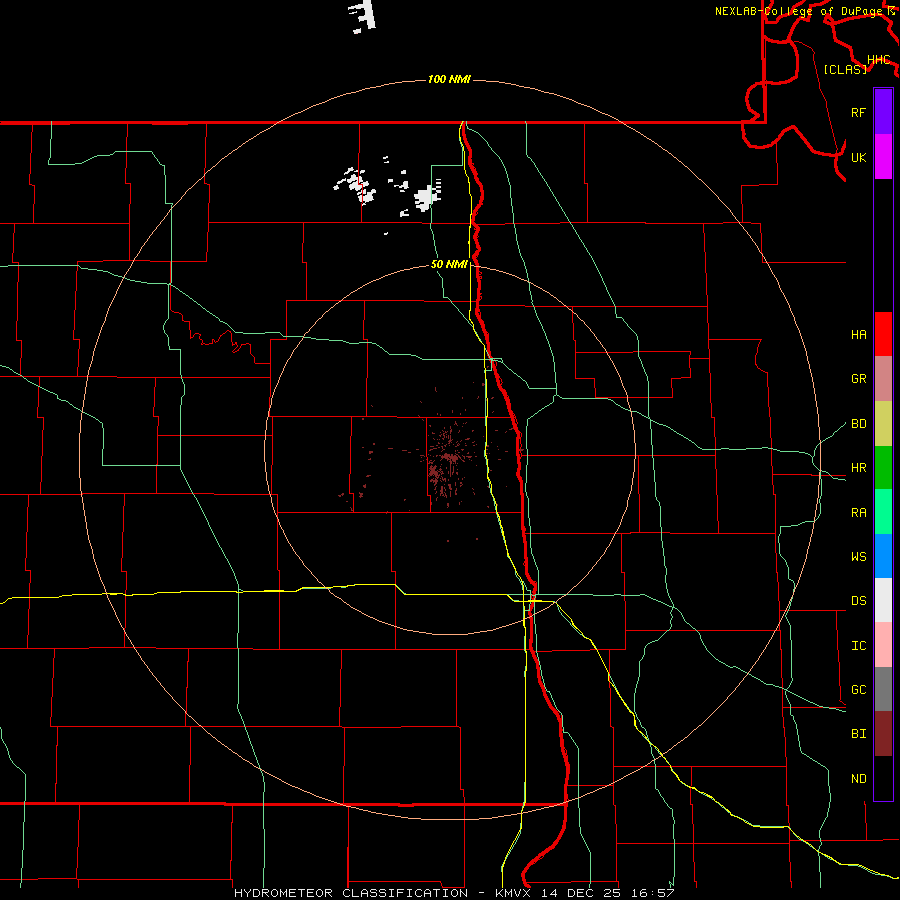Click the 50 NMI range ring label
This screenshot has height=900, width=900.
[449, 265]
